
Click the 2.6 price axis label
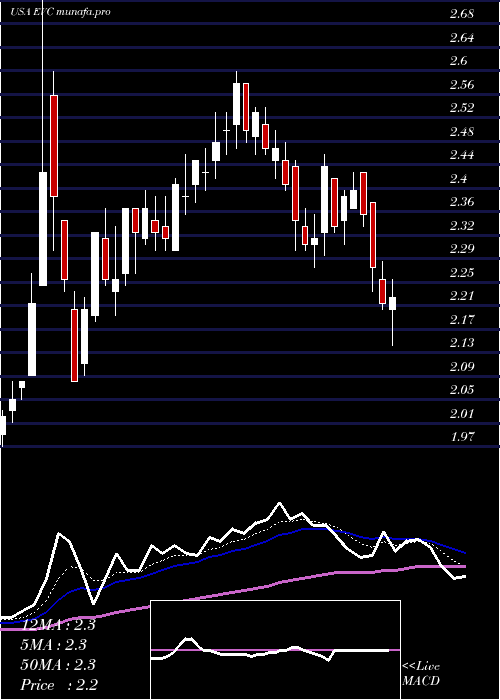458,61
